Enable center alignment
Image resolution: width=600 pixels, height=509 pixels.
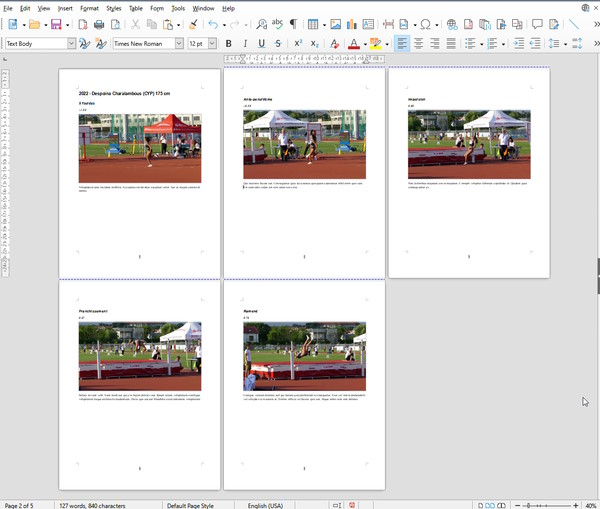(418, 44)
